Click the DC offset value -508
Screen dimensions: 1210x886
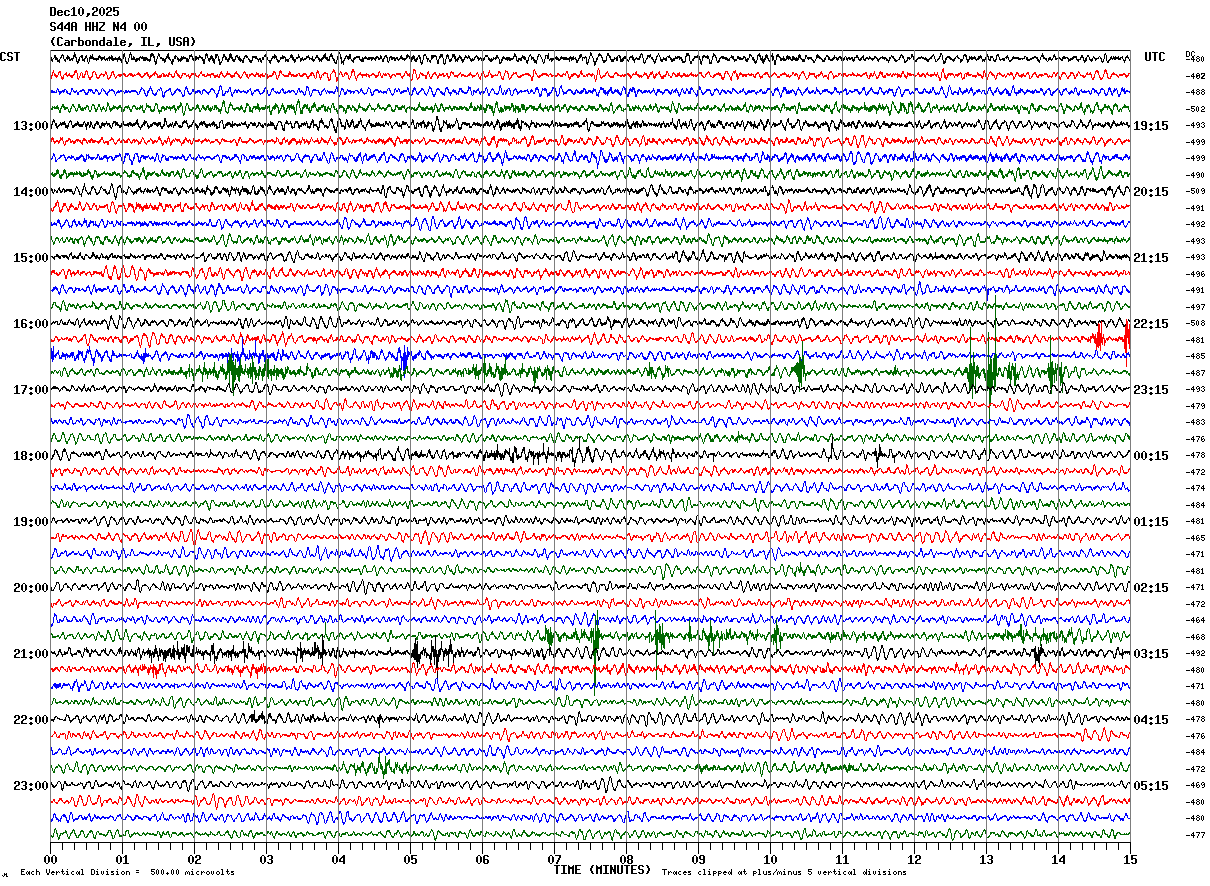tap(1195, 323)
